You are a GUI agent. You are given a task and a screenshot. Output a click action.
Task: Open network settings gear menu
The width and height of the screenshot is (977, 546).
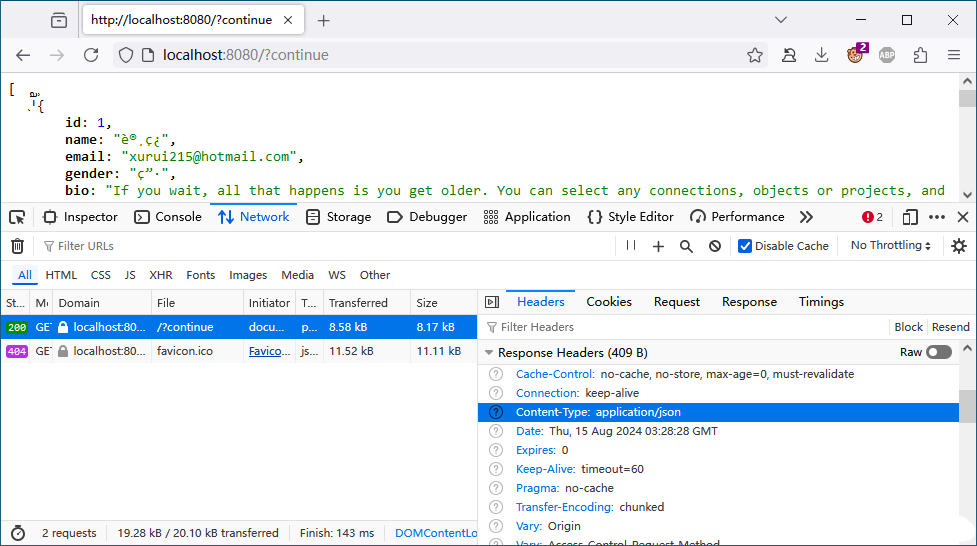click(x=959, y=246)
